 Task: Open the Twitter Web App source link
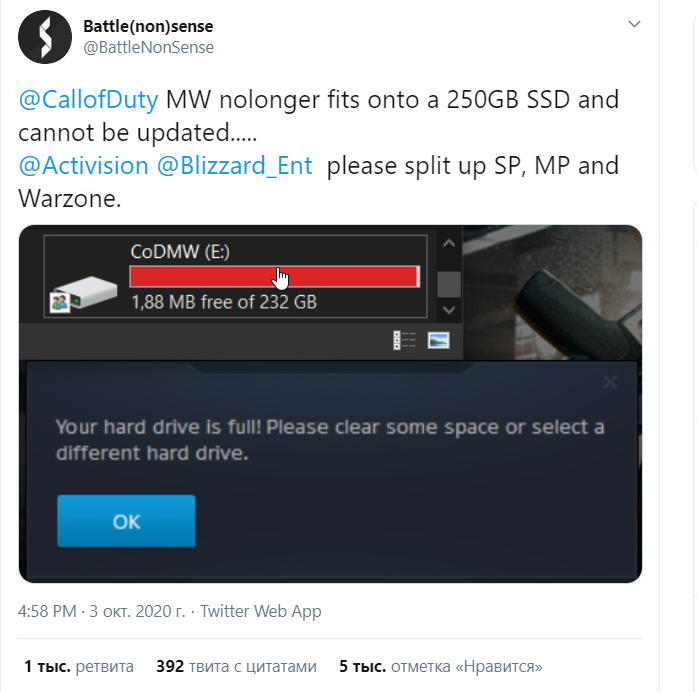click(x=260, y=611)
